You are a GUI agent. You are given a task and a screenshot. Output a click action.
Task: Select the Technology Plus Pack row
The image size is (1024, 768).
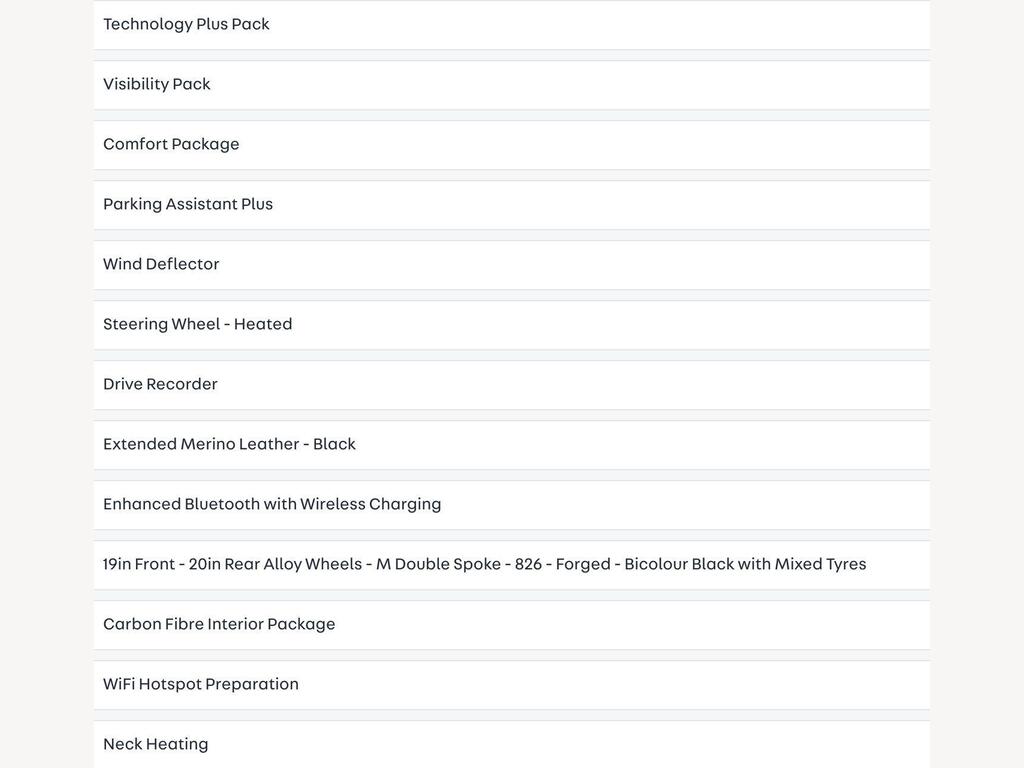(x=512, y=25)
